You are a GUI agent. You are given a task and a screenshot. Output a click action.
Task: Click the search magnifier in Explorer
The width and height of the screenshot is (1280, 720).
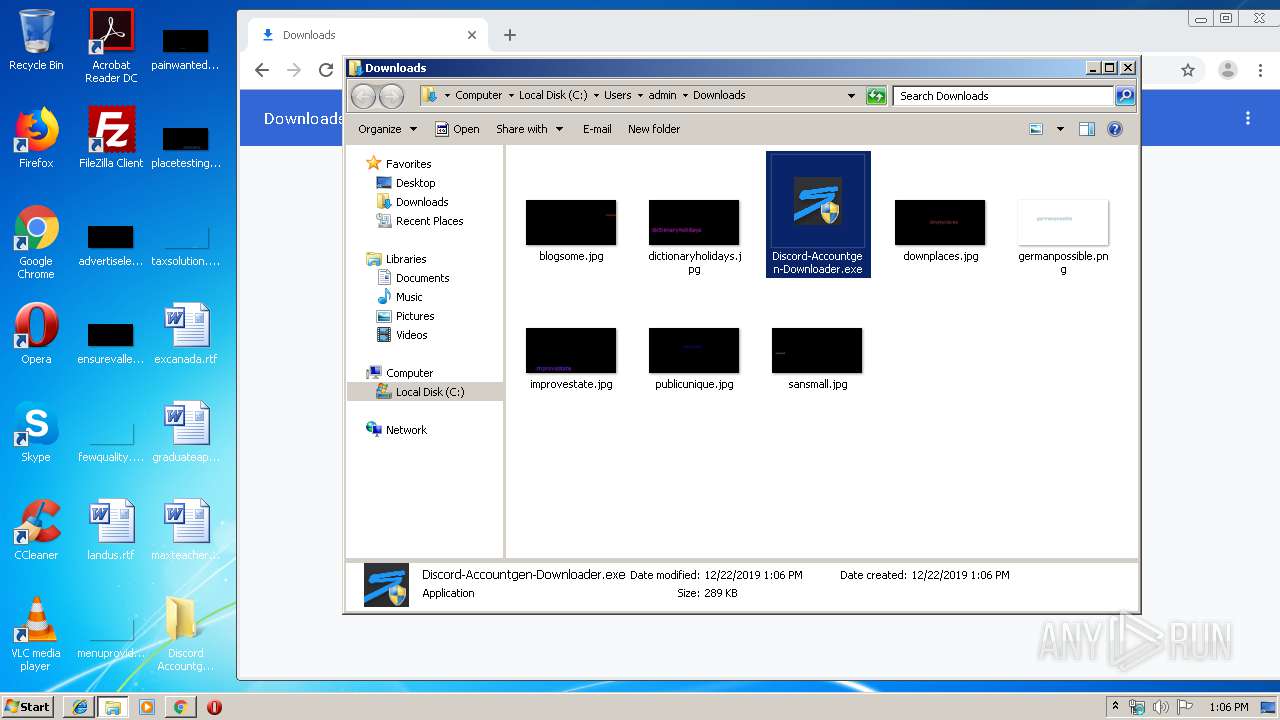[1125, 96]
